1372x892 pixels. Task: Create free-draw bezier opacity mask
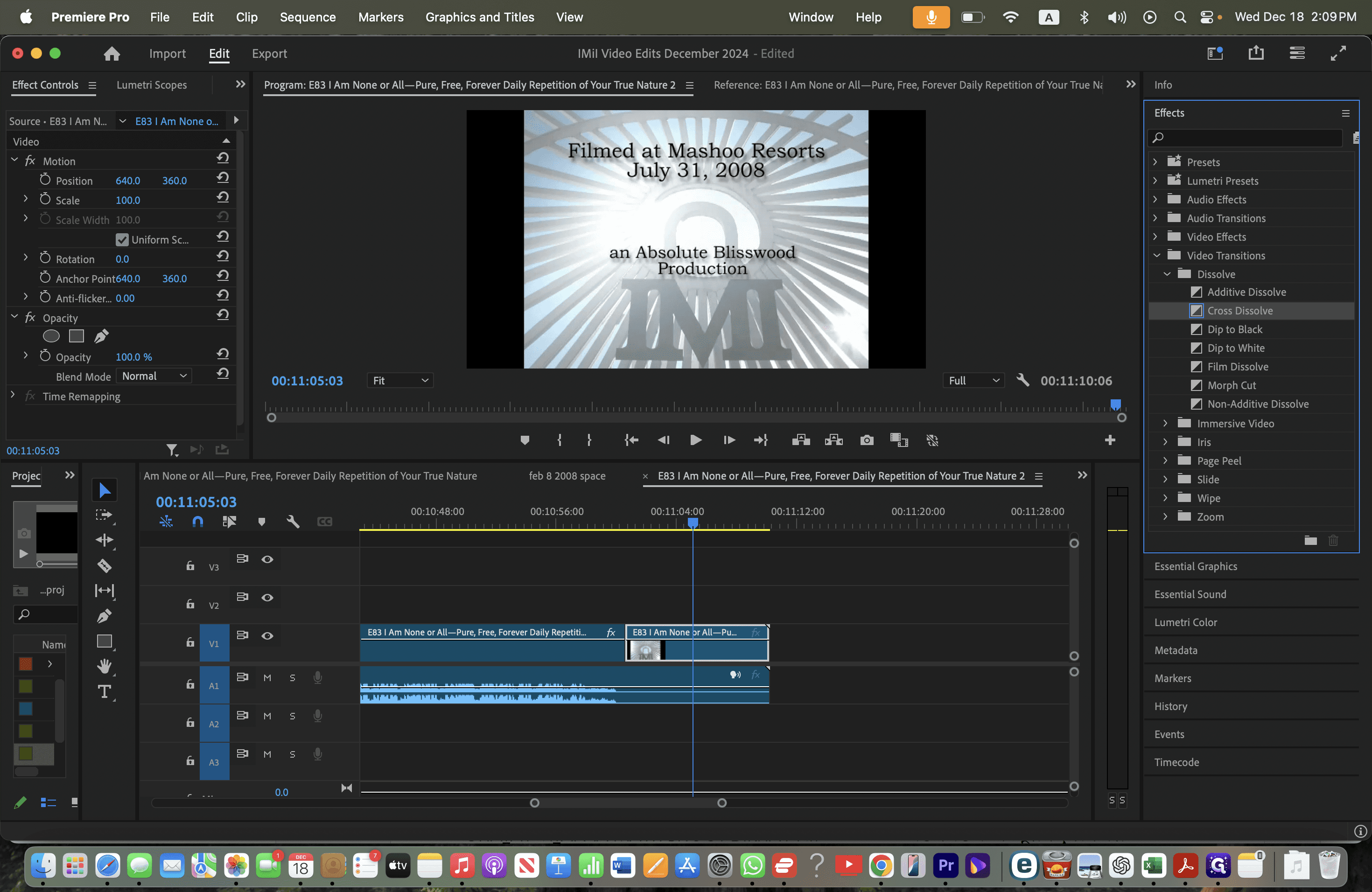click(x=101, y=336)
